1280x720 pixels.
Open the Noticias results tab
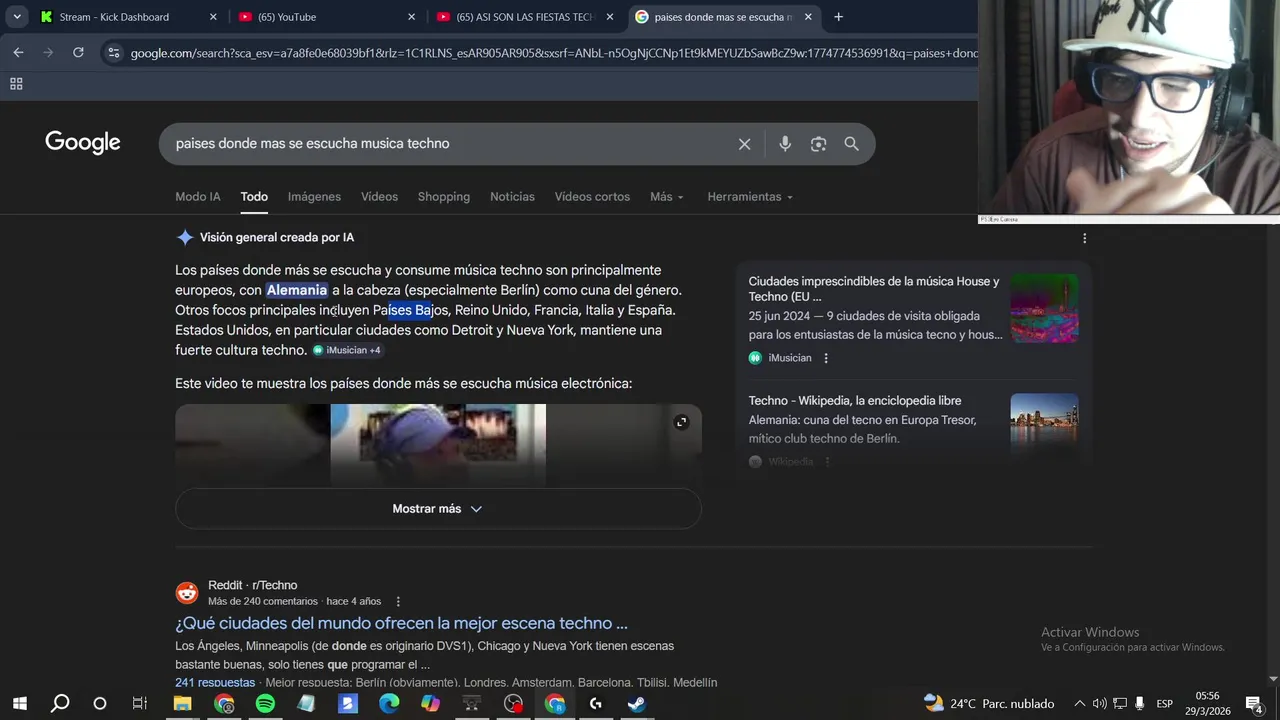pos(512,197)
